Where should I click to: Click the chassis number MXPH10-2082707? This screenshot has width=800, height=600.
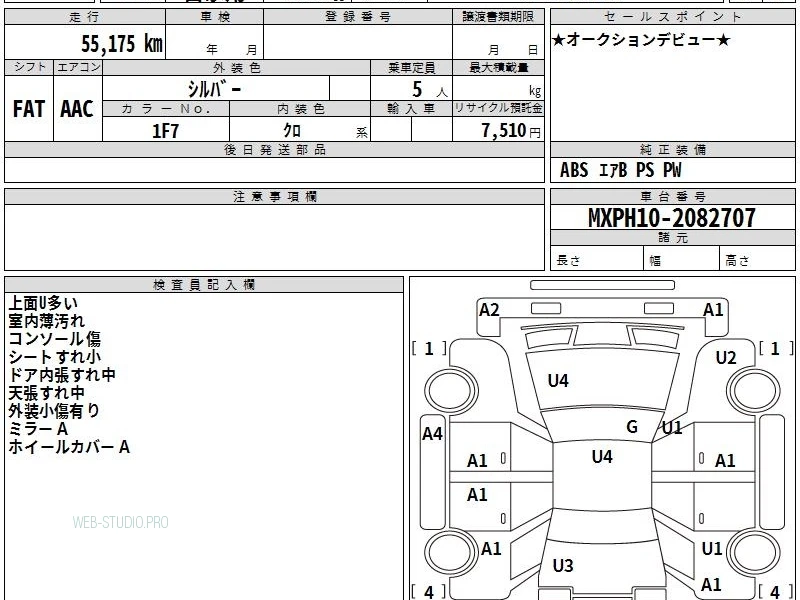[x=671, y=218]
